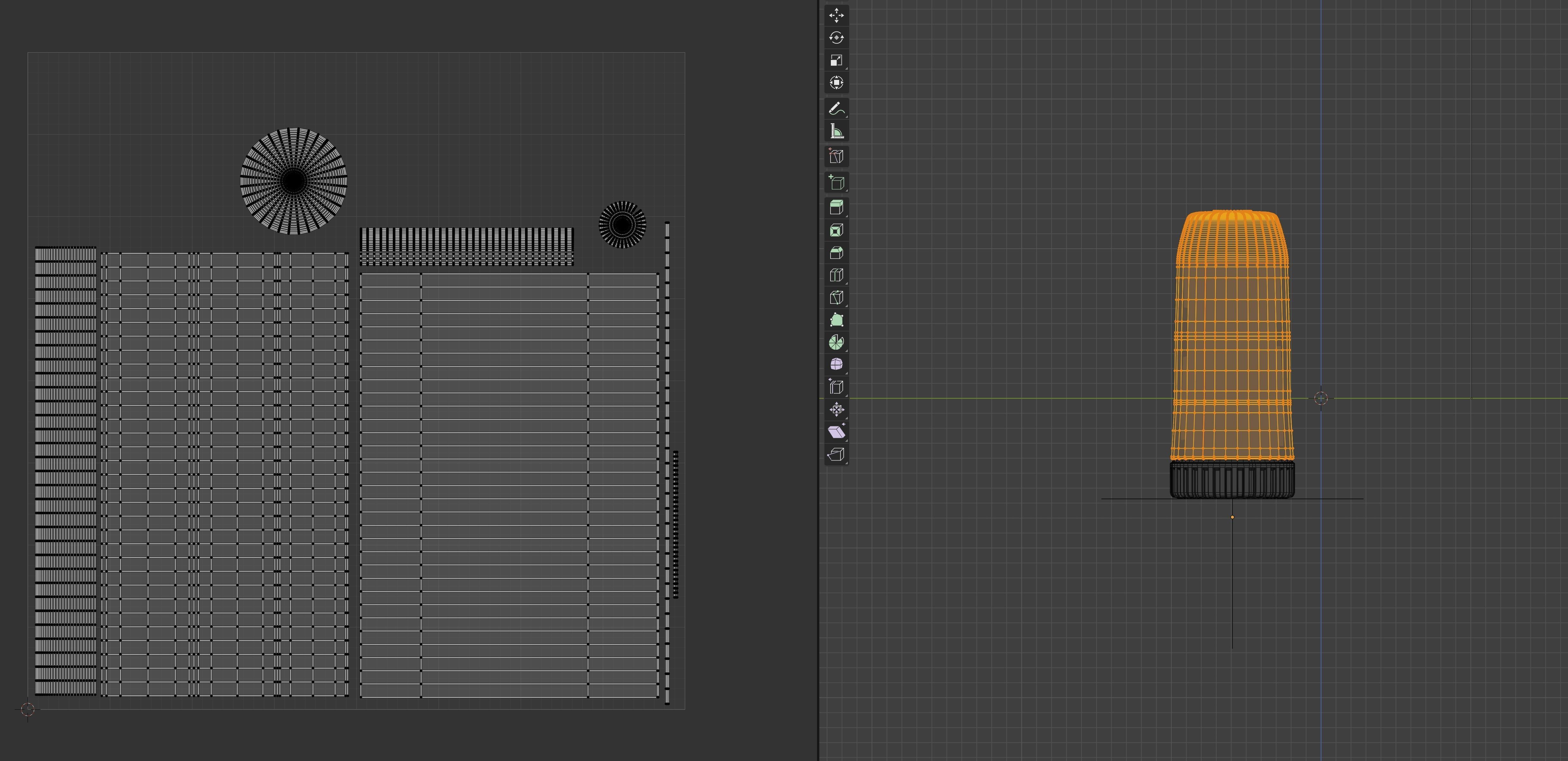Select the Inset Faces tool

pyautogui.click(x=836, y=231)
